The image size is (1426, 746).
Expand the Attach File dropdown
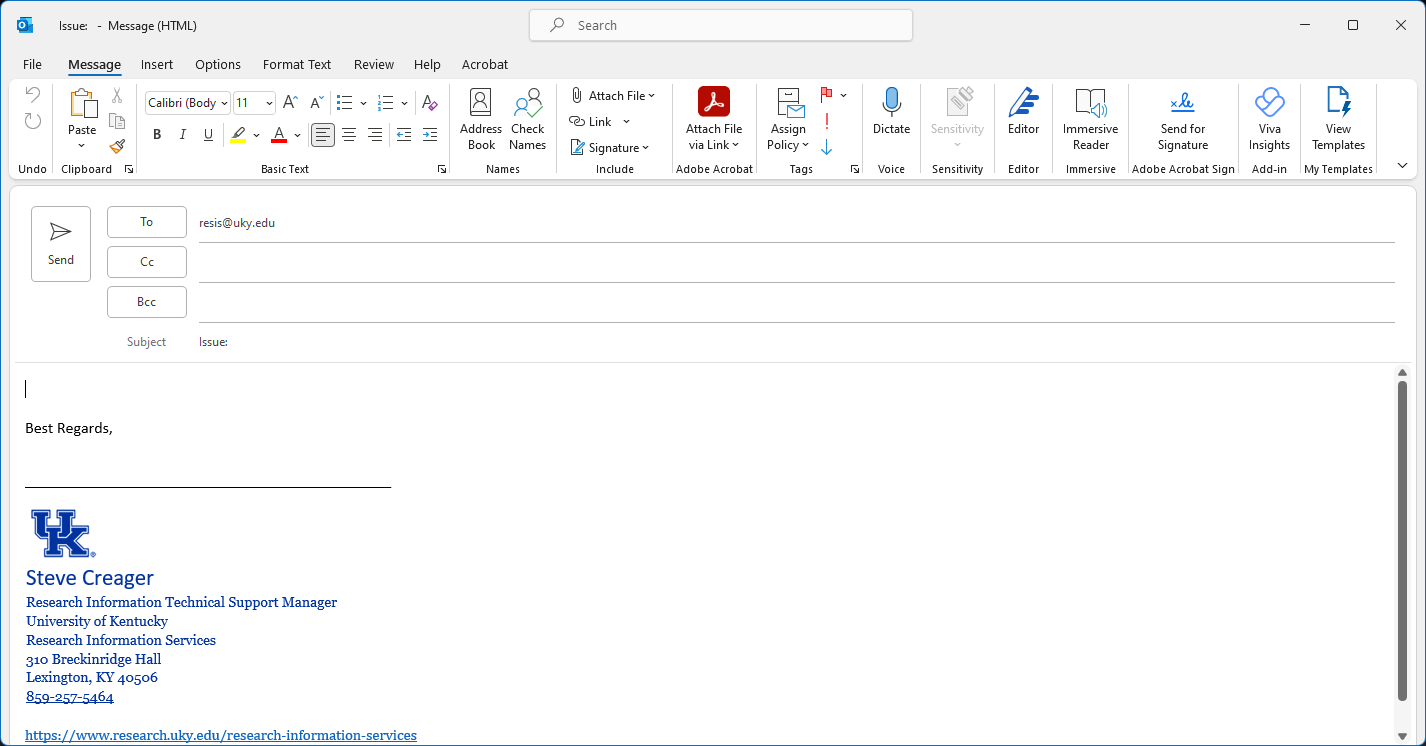pos(651,96)
